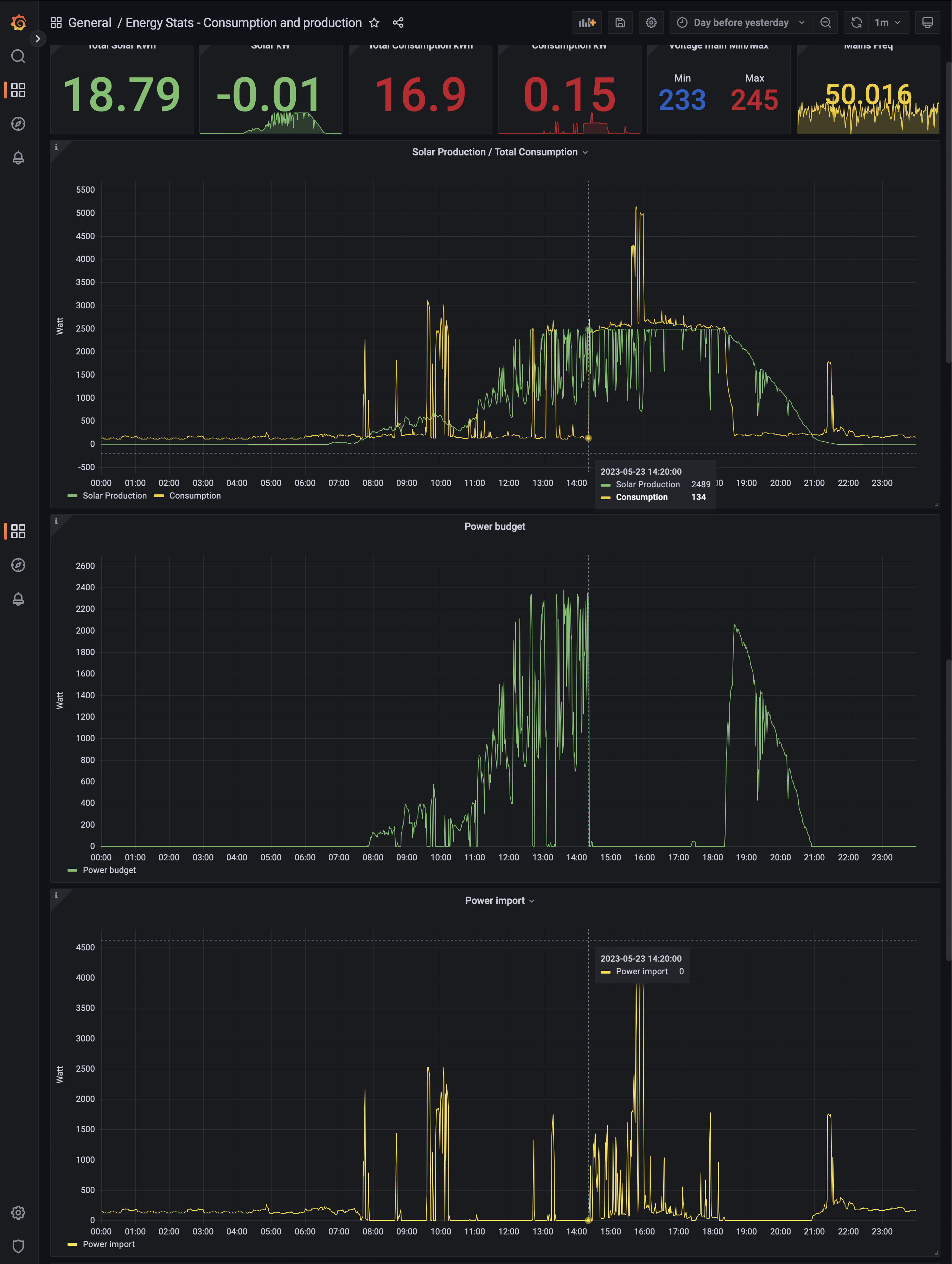
Task: Expand the sidebar with the chevron arrow
Action: pos(38,39)
